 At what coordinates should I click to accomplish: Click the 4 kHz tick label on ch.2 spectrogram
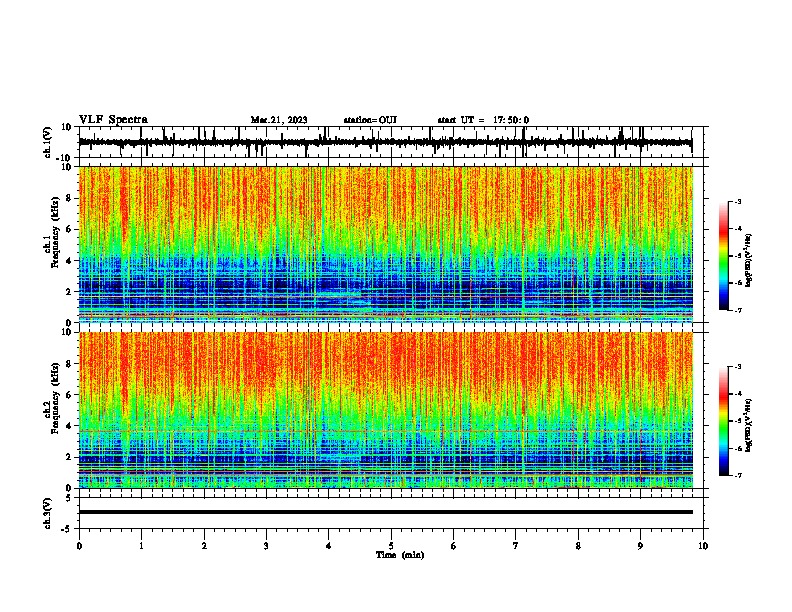[69, 426]
